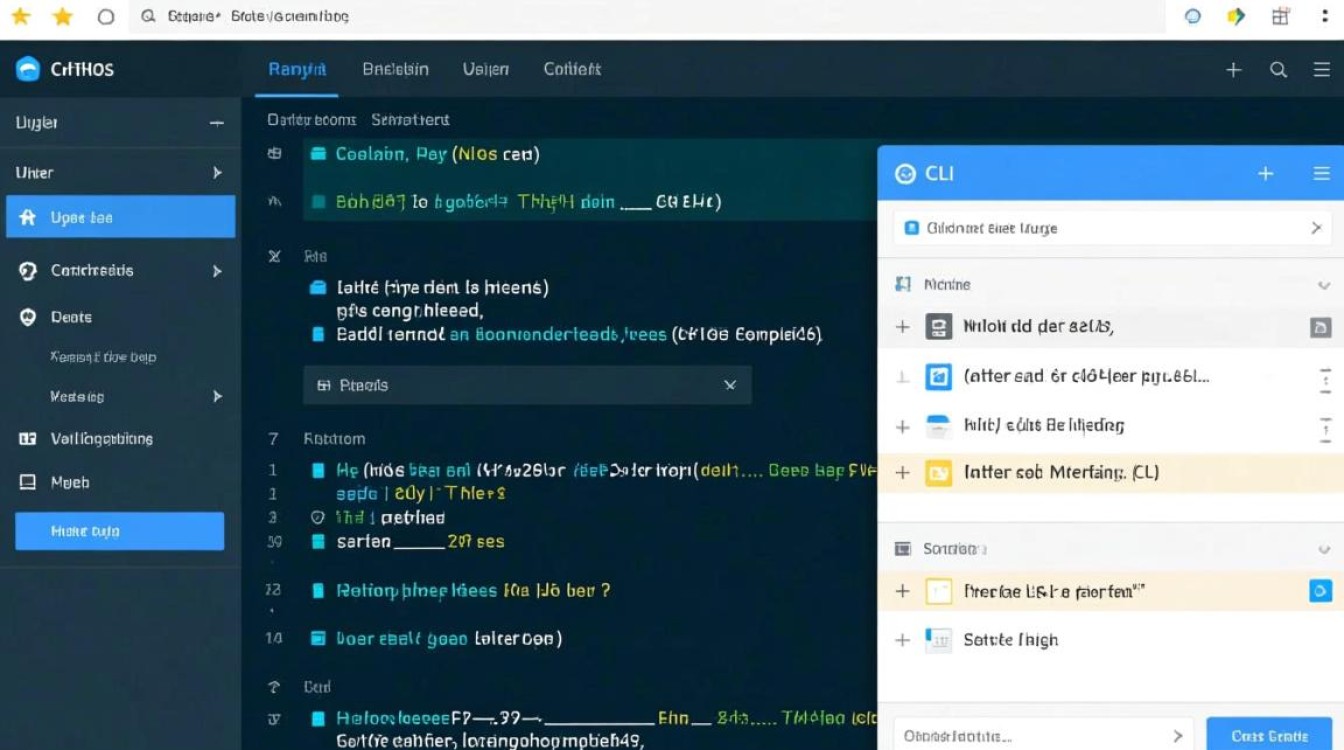This screenshot has height=750, width=1344.
Task: Click the blue square icon on the highlighted Sorrtice row
Action: tap(1320, 591)
